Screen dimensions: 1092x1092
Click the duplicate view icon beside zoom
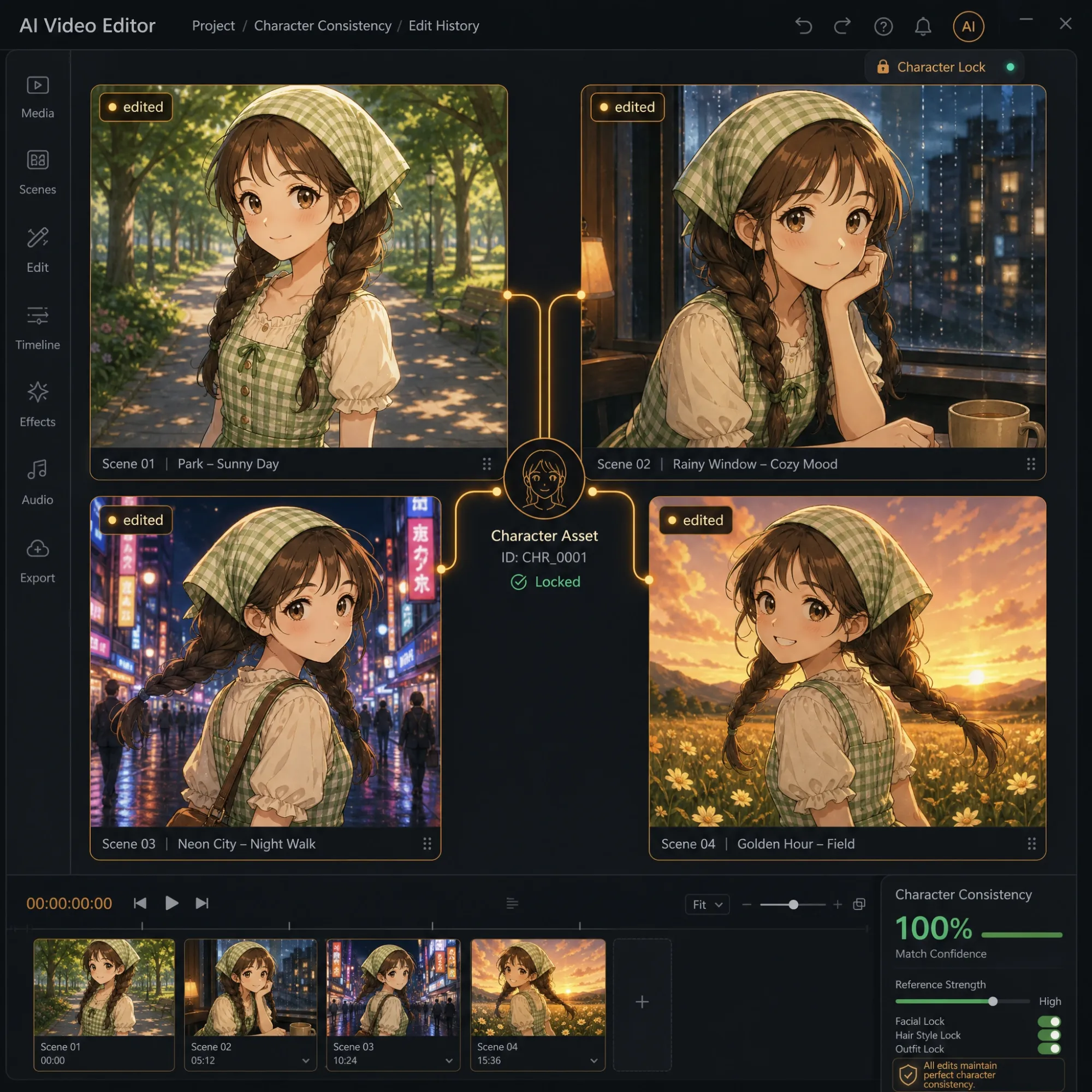(x=859, y=904)
